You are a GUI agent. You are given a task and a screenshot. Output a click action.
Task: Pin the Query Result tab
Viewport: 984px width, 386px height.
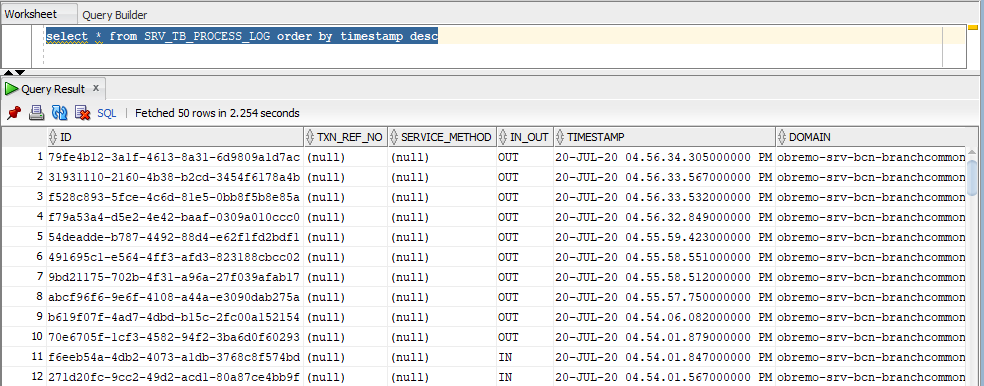[x=14, y=113]
